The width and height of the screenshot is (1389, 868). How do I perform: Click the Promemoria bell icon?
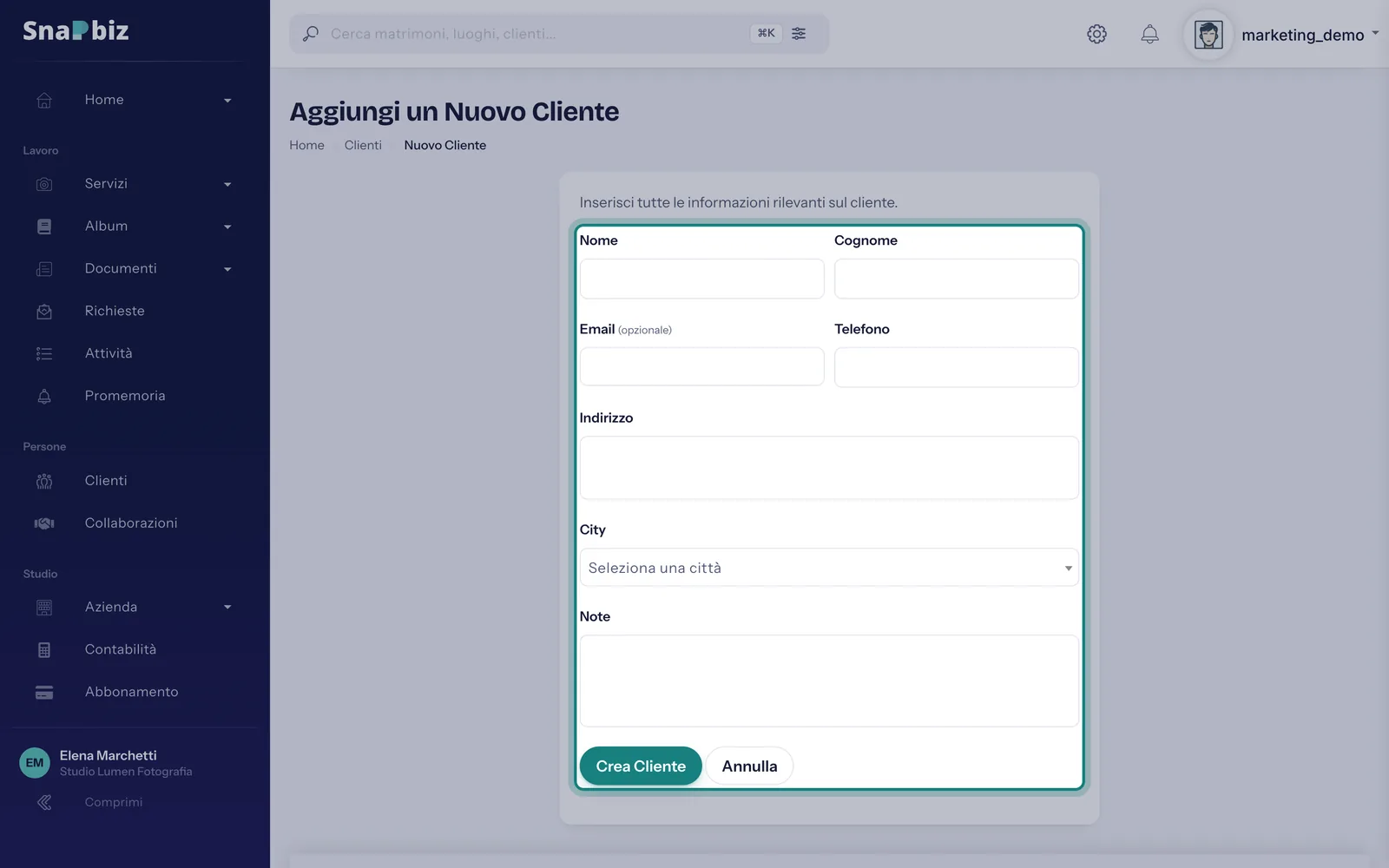[x=44, y=396]
